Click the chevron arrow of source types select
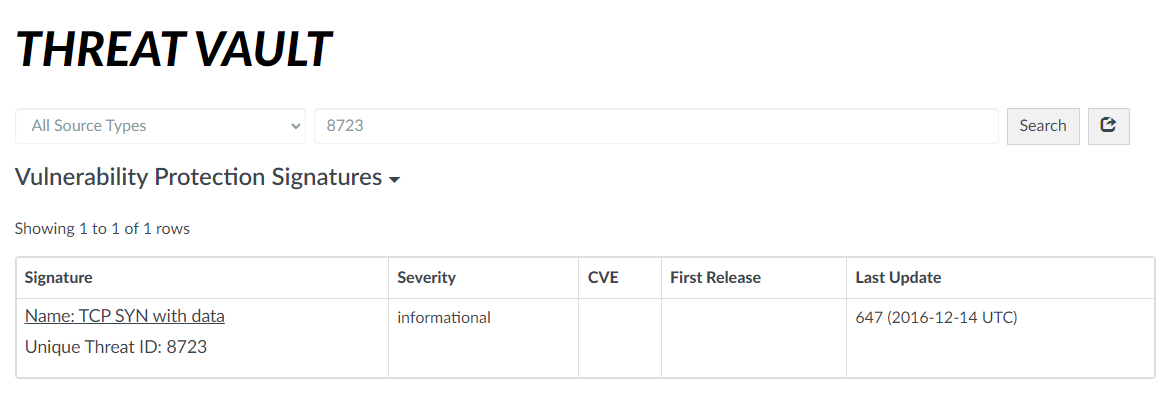Image resolution: width=1175 pixels, height=405 pixels. click(x=295, y=126)
